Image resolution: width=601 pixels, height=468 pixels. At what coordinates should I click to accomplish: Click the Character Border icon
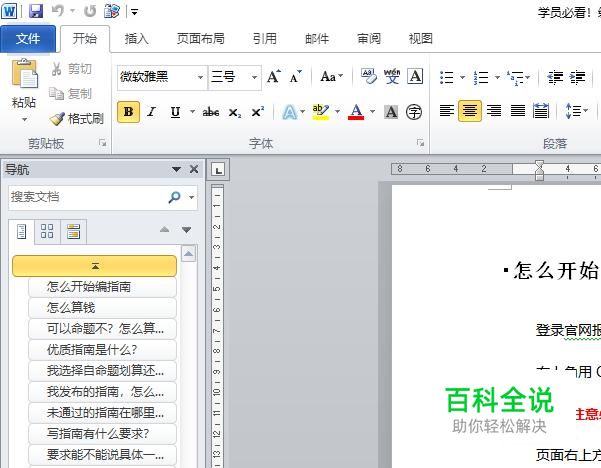[415, 76]
